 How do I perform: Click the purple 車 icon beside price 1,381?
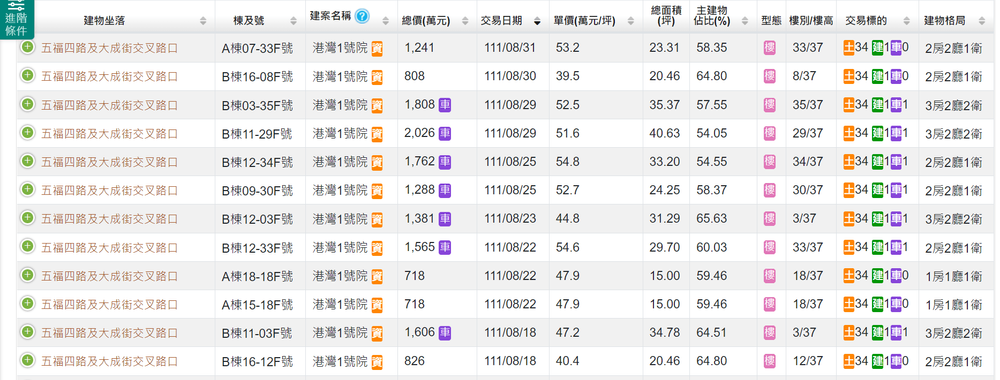pyautogui.click(x=445, y=219)
